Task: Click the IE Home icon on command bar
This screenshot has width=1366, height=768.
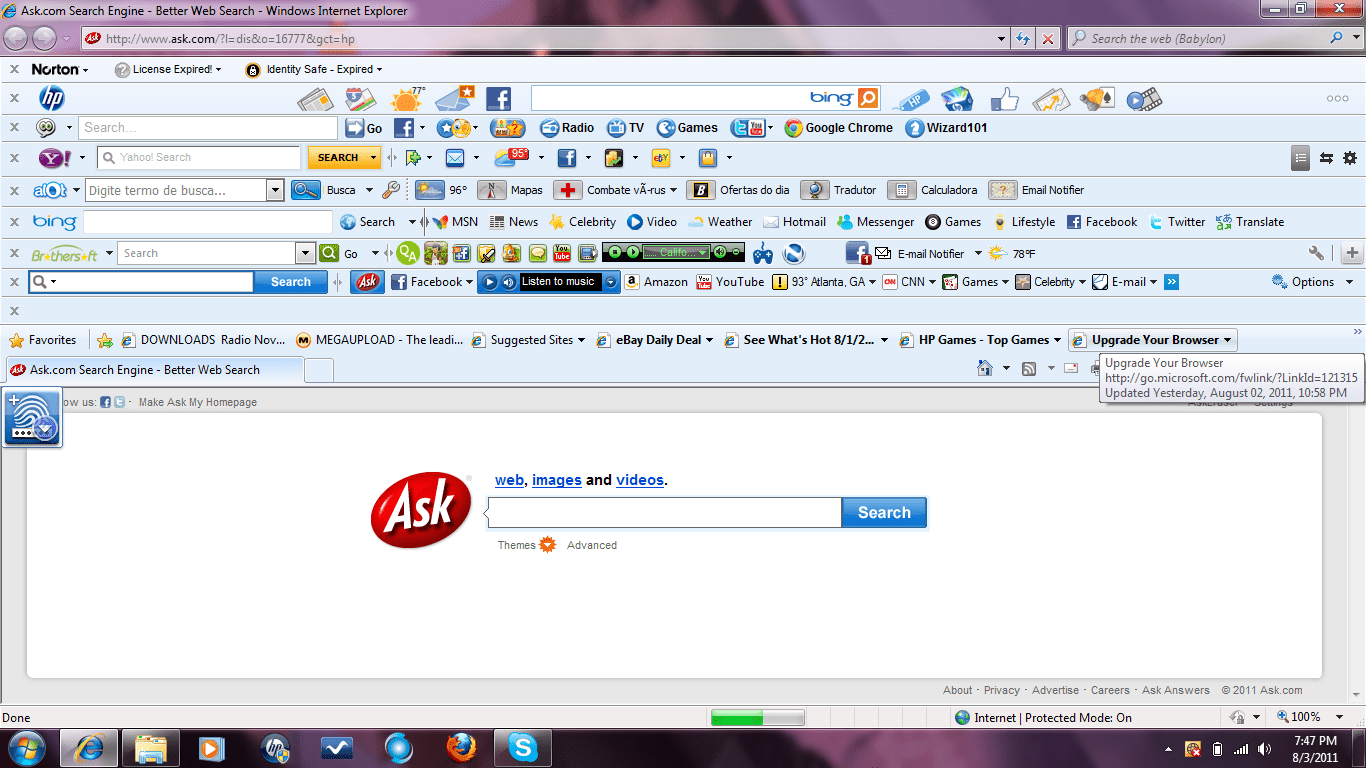Action: click(x=985, y=368)
